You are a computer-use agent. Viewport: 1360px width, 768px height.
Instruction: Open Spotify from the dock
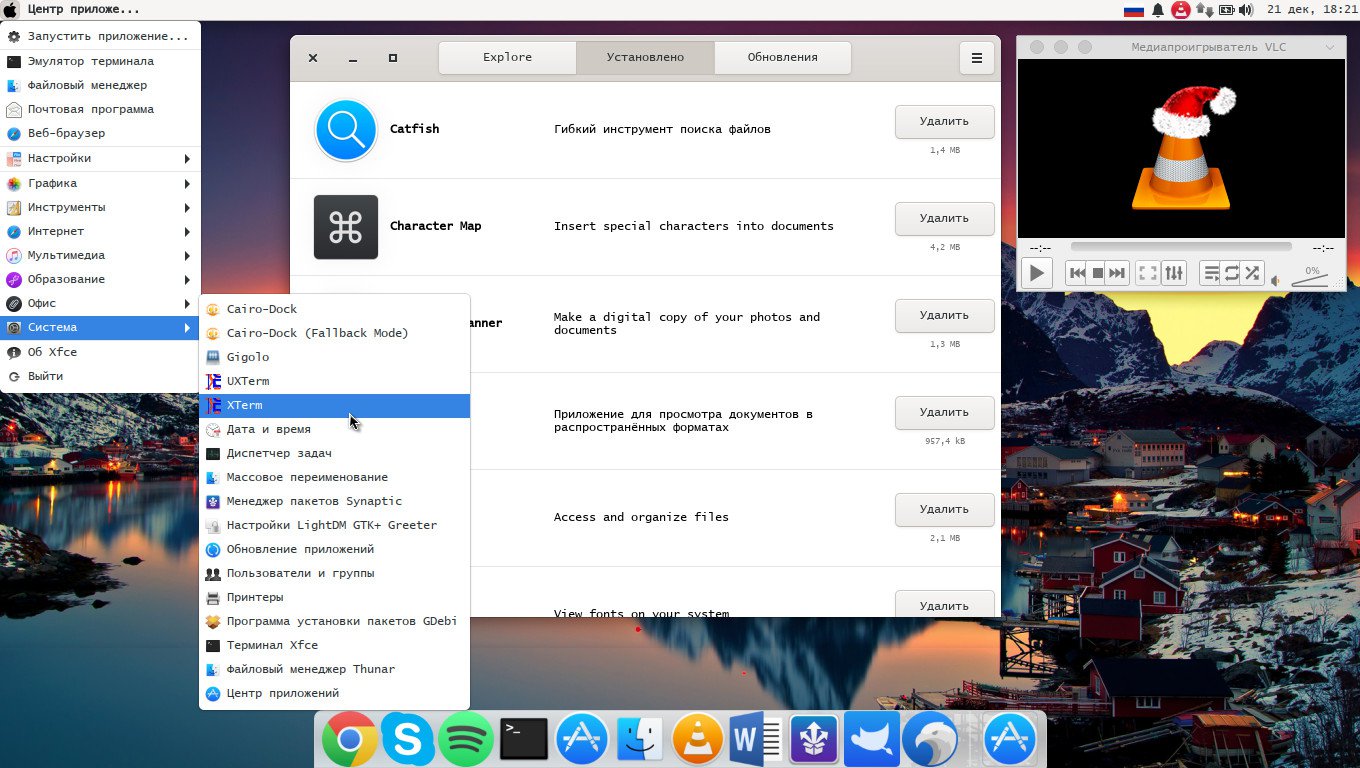pos(465,740)
